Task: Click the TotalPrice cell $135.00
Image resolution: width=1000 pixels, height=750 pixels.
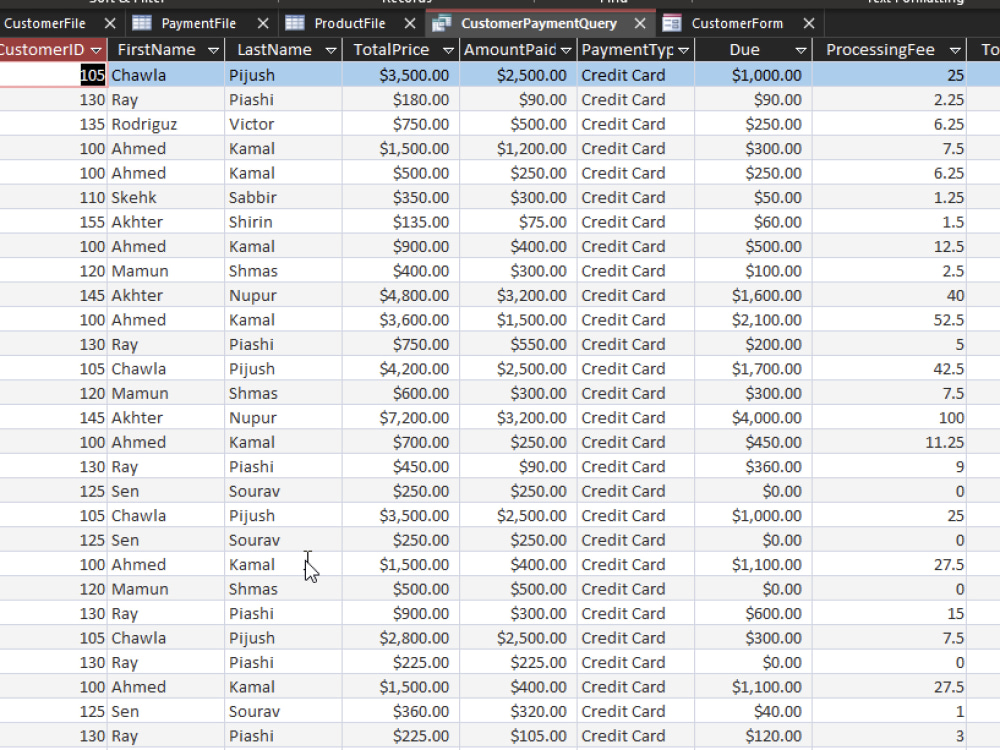Action: 401,222
